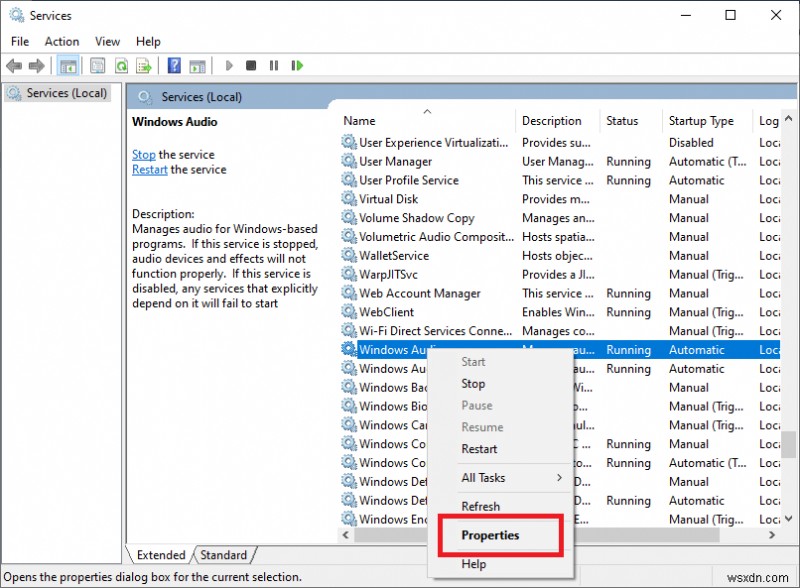Click the horizontal scrollbar right arrow
Viewport: 800px width, 588px height.
tap(772, 535)
